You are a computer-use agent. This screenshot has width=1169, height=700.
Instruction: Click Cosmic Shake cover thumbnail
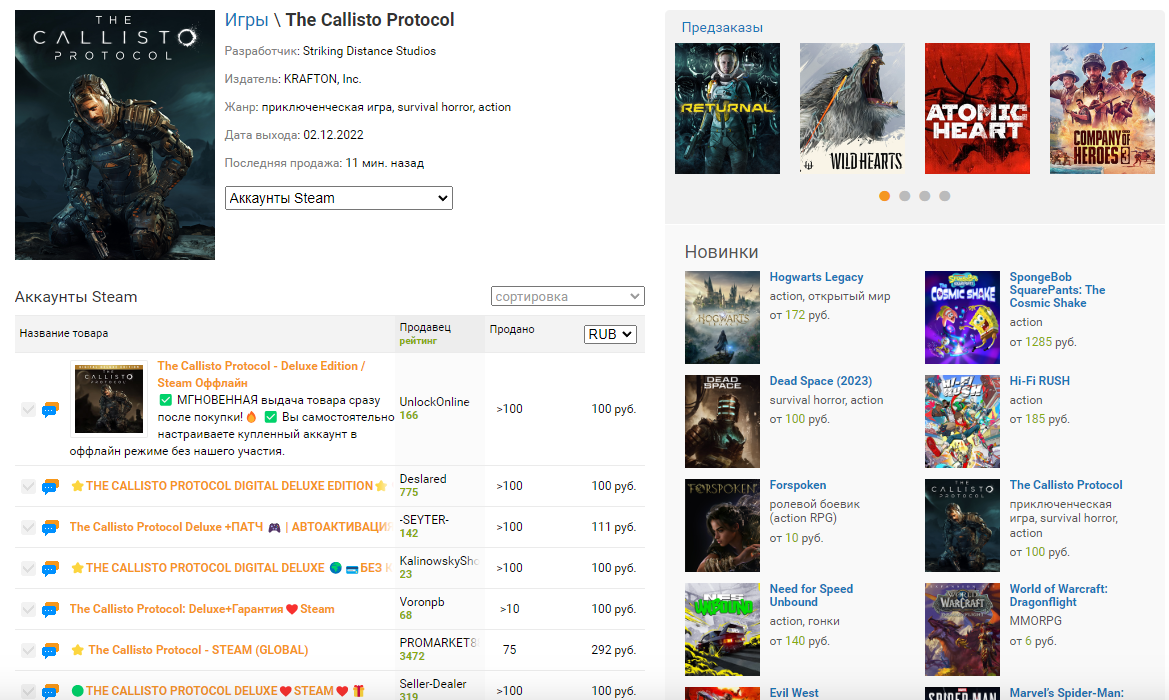(x=962, y=318)
